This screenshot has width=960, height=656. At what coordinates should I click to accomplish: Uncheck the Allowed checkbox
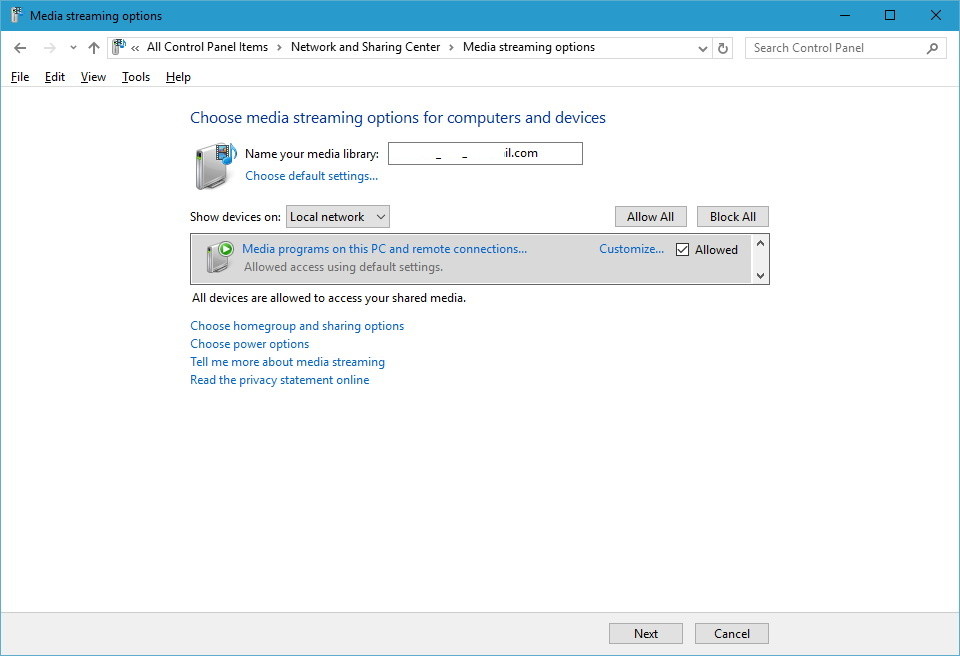click(x=683, y=250)
